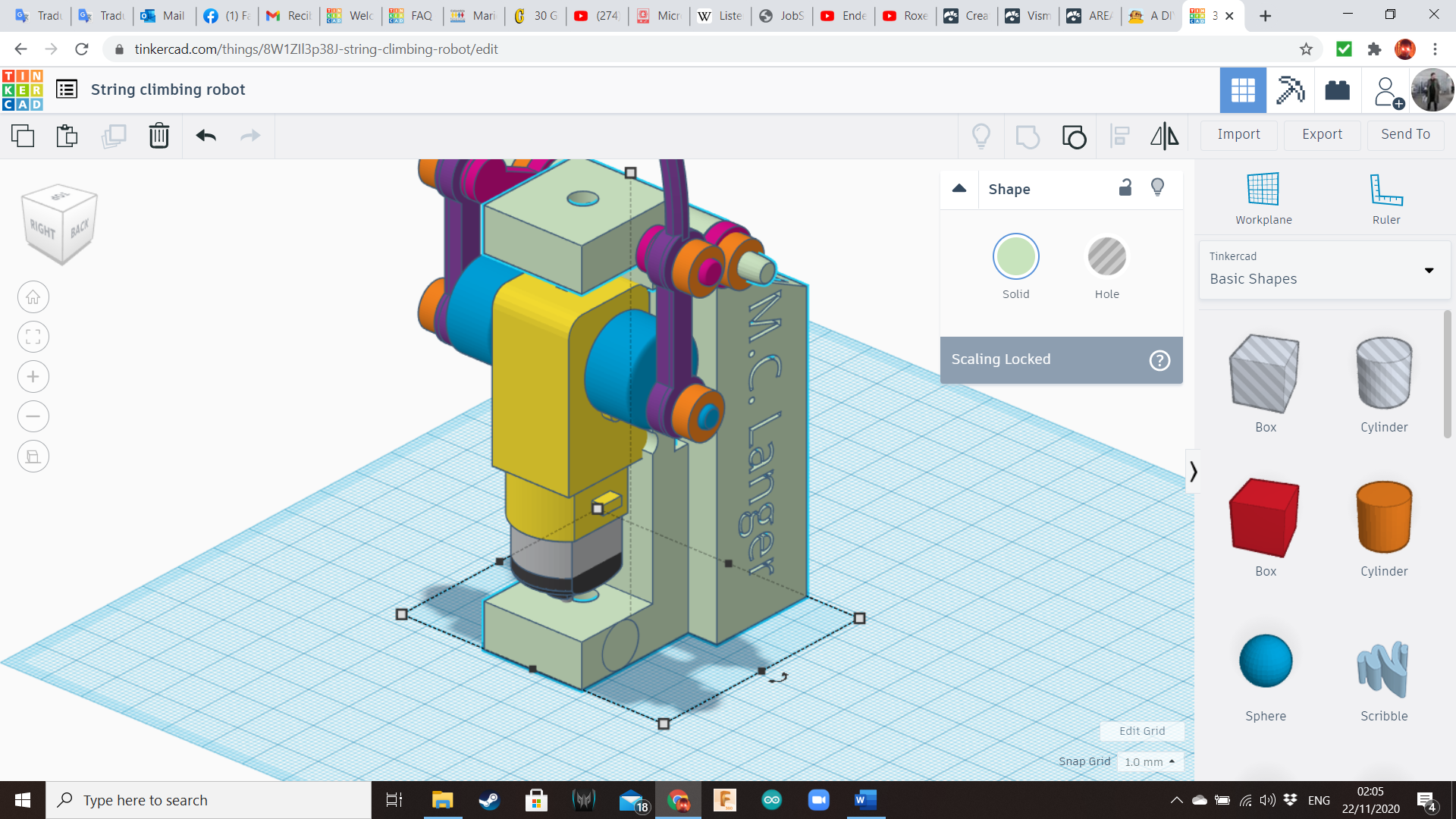The height and width of the screenshot is (819, 1456).
Task: Open the Solid color swatch
Action: click(1015, 257)
